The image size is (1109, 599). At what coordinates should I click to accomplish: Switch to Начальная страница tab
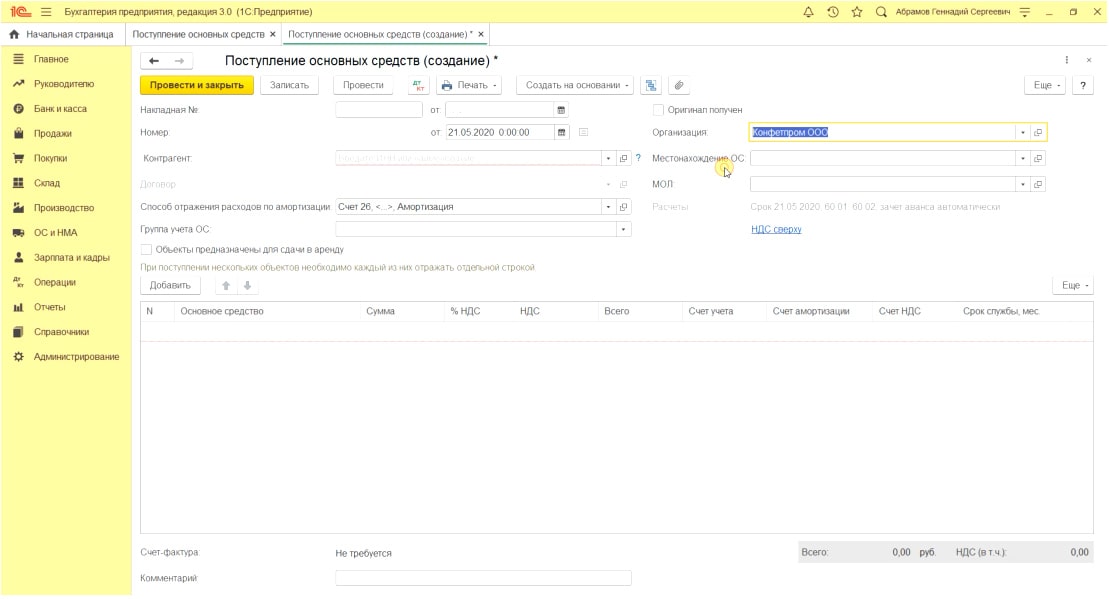click(62, 35)
